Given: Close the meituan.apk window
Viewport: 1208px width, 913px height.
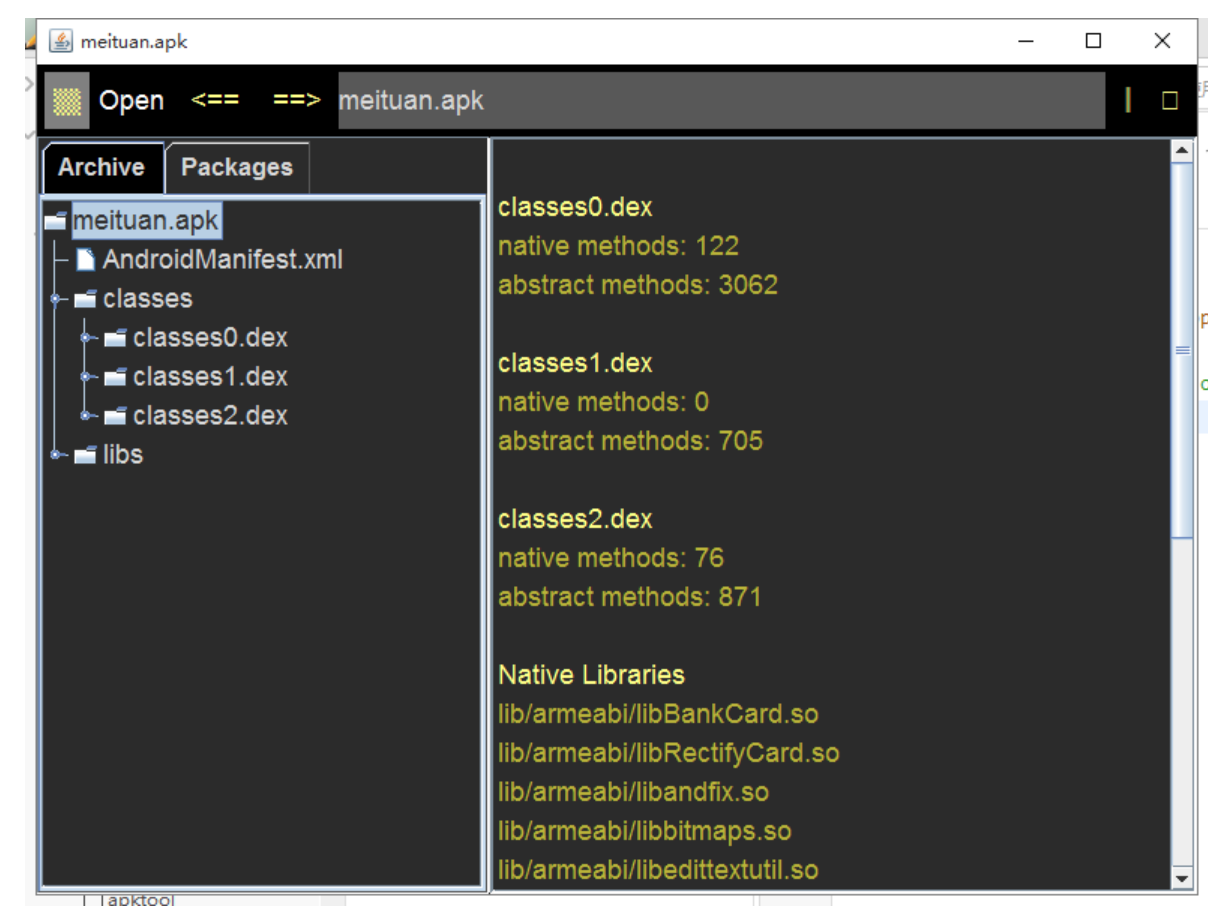Looking at the screenshot, I should coord(1161,41).
